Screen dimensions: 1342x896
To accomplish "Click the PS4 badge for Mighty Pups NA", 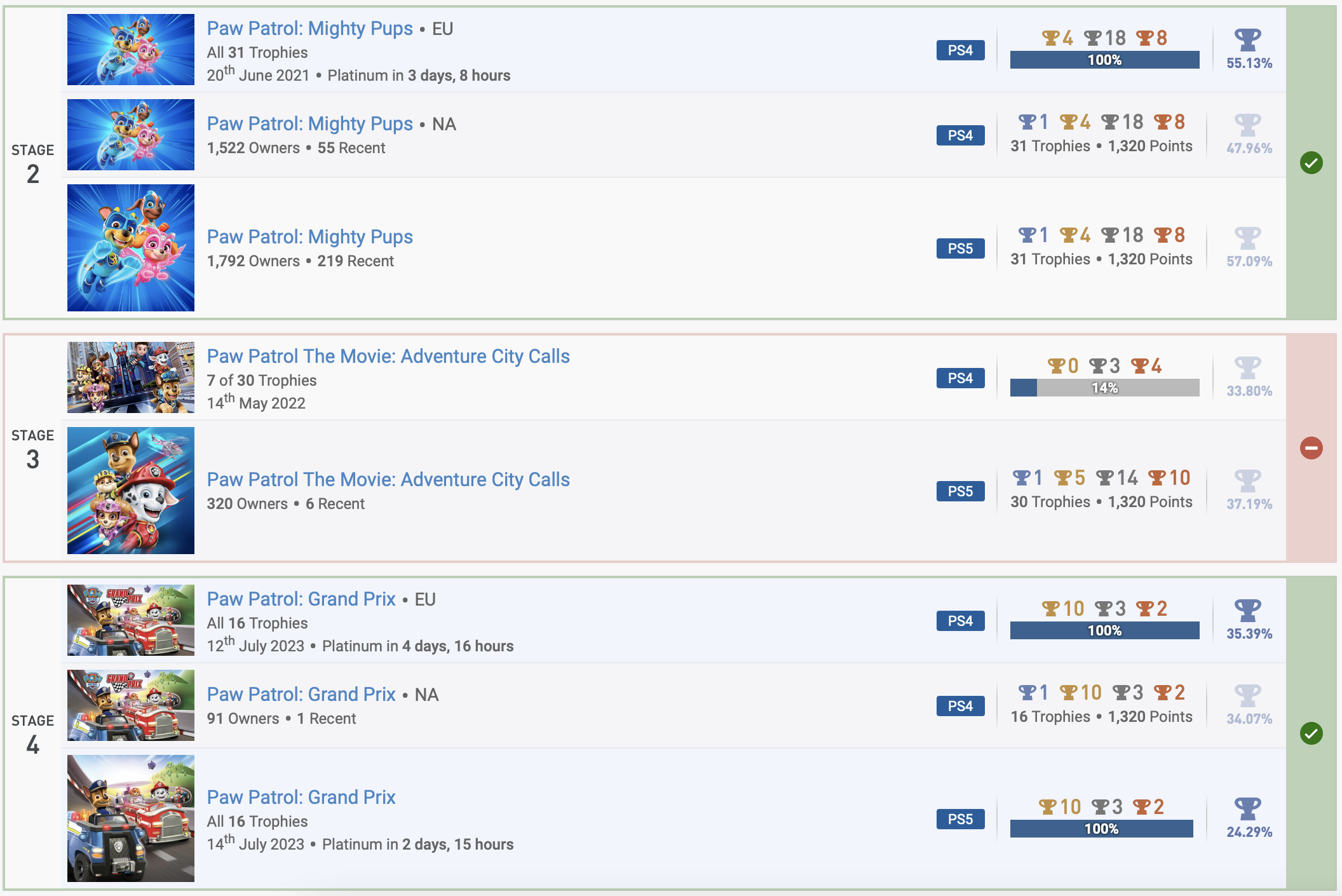I will point(960,135).
